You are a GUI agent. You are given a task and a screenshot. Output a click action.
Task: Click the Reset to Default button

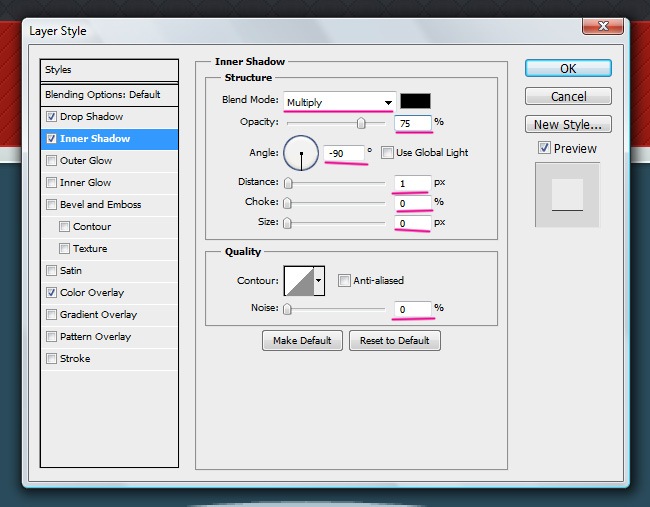pos(394,340)
